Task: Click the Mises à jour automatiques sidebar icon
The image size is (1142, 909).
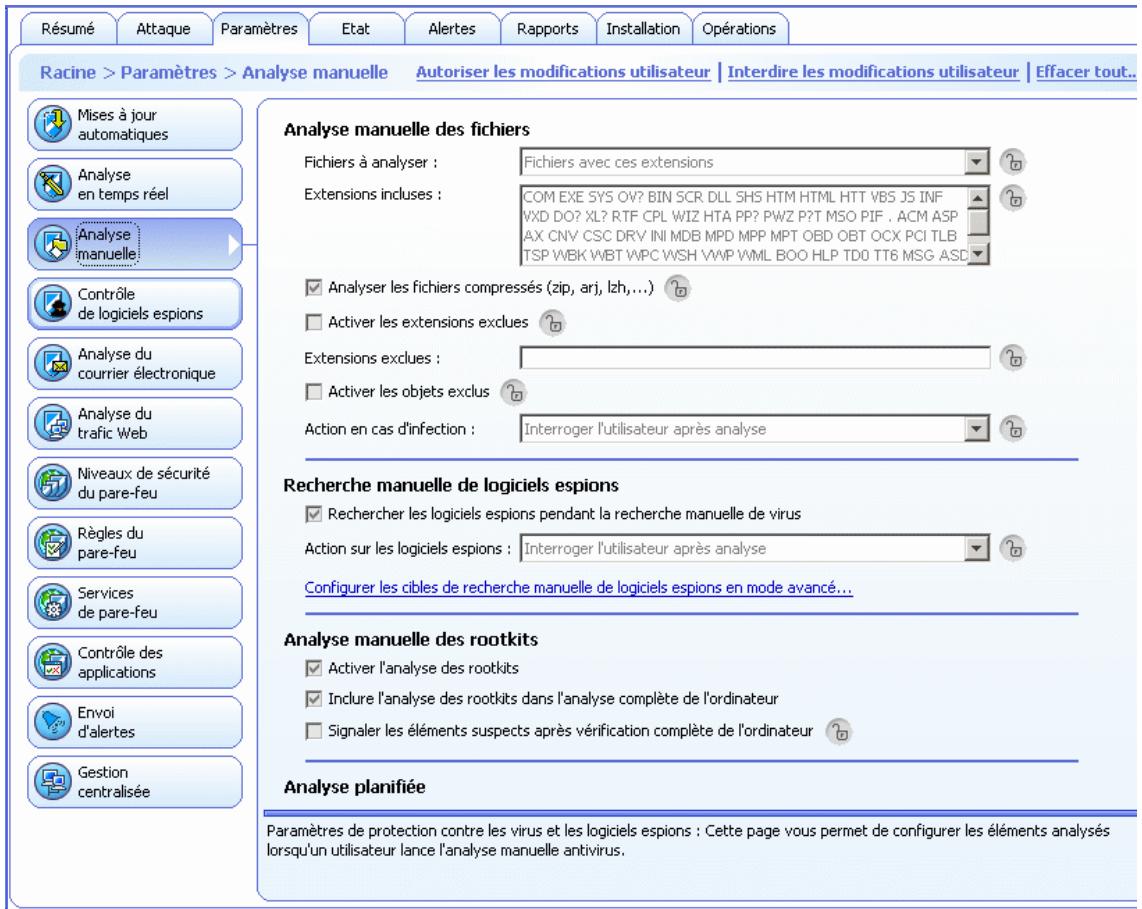Action: [x=52, y=125]
